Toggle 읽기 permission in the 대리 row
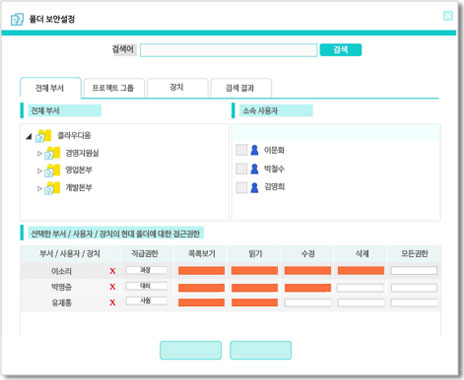Image resolution: width=464 pixels, height=380 pixels. 255,288
